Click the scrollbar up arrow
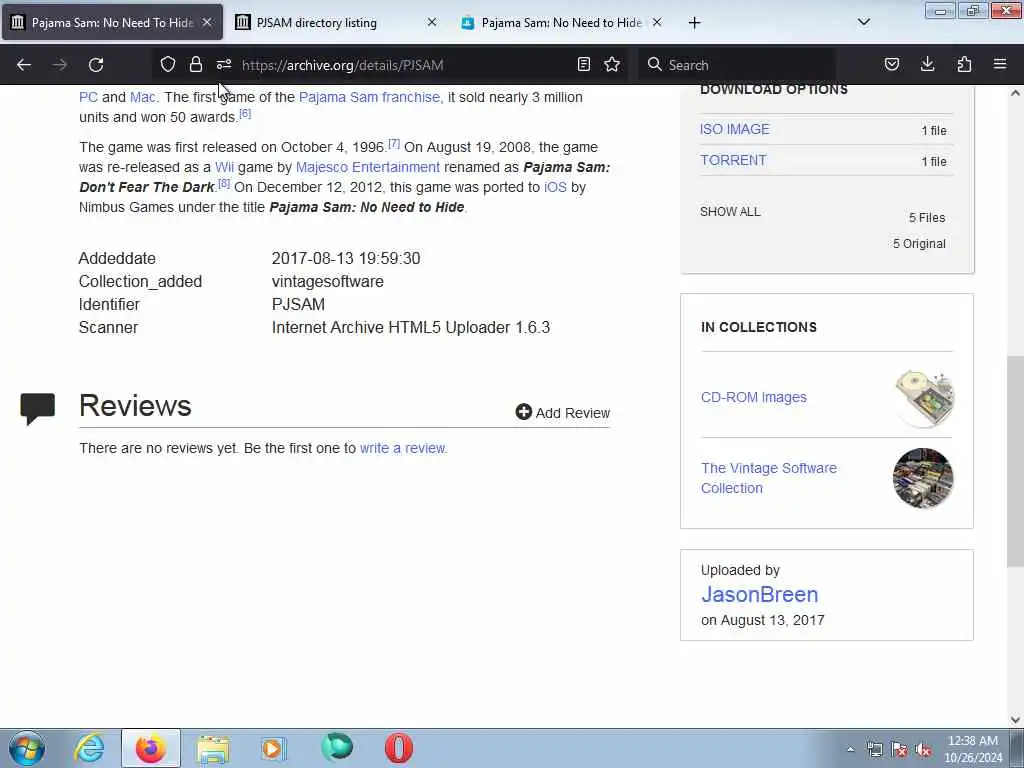 coord(1015,93)
